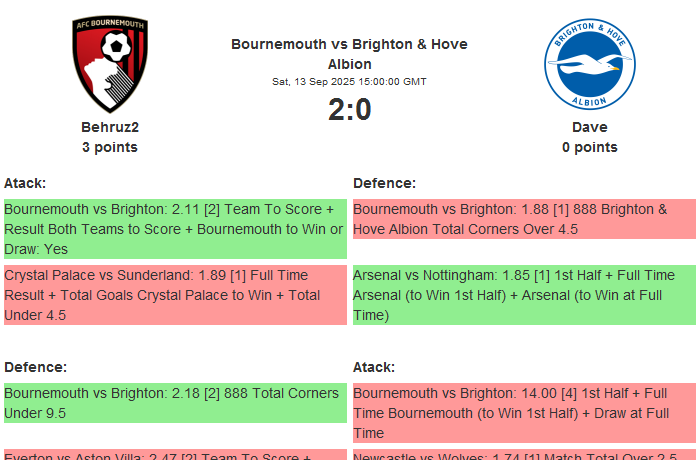Screen dimensions: 700x460
Task: Click the AFC Bournemouth club crest
Action: [x=110, y=63]
